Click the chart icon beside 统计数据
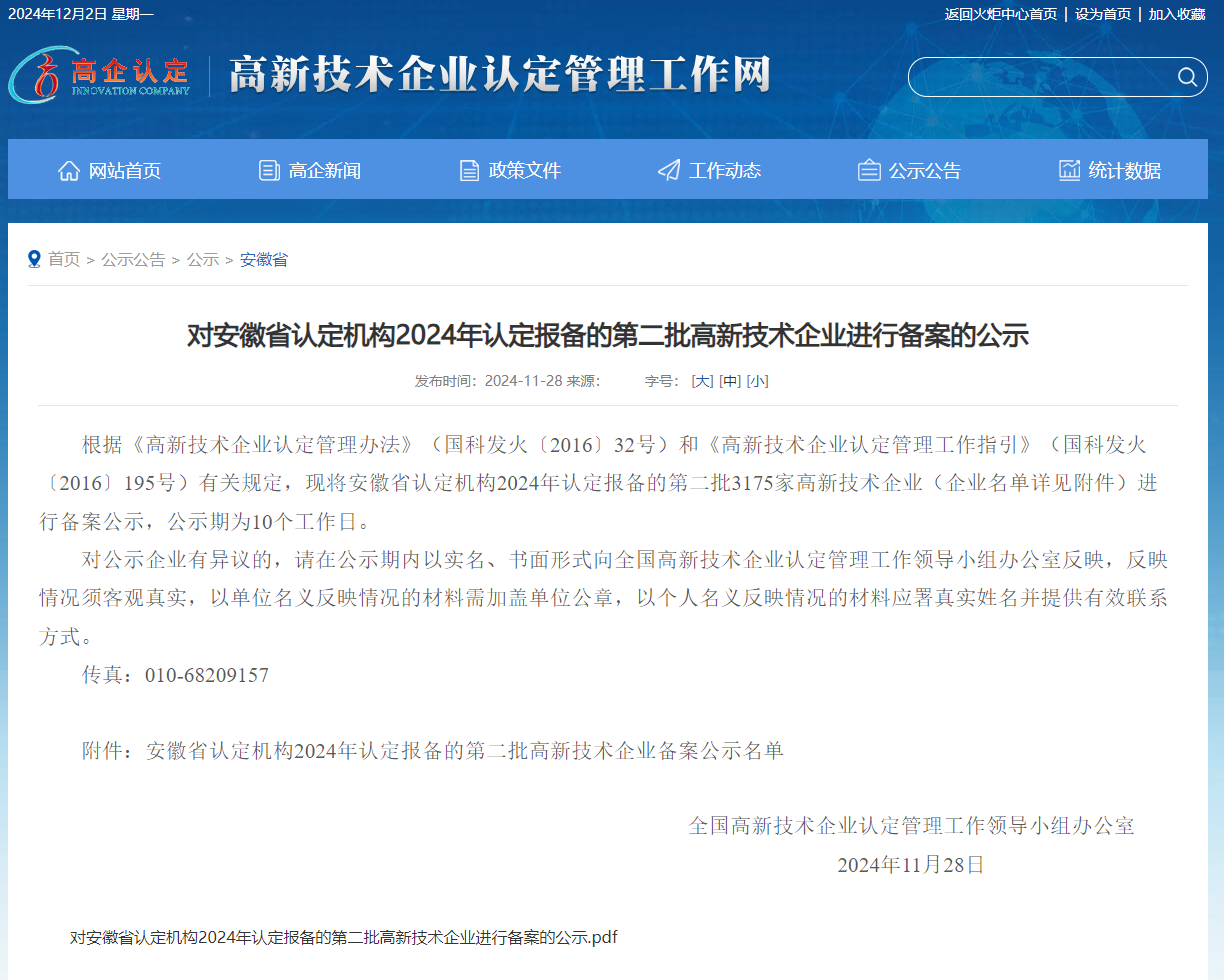 coord(1069,170)
